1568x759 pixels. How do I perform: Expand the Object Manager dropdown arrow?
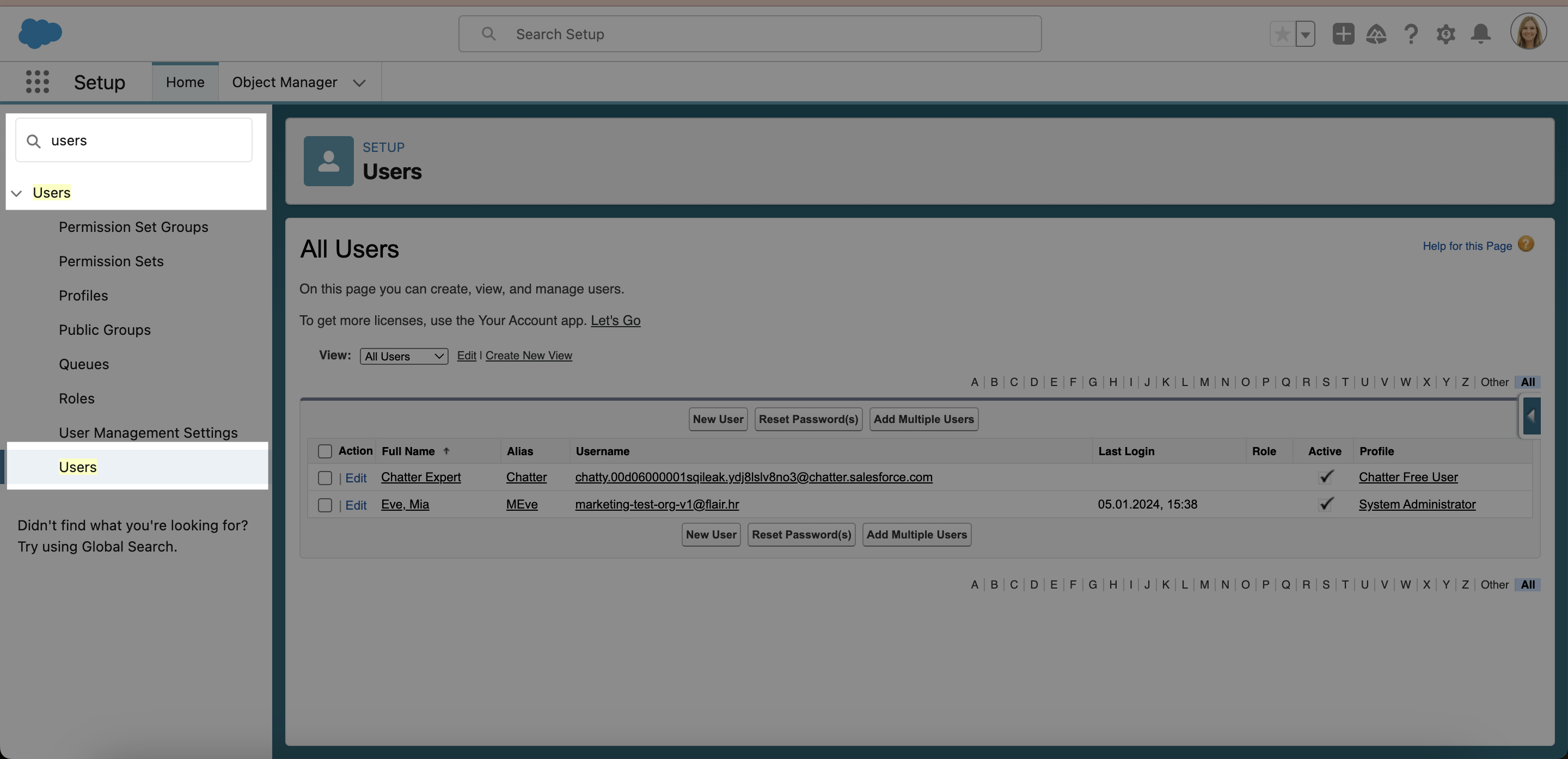click(x=359, y=82)
